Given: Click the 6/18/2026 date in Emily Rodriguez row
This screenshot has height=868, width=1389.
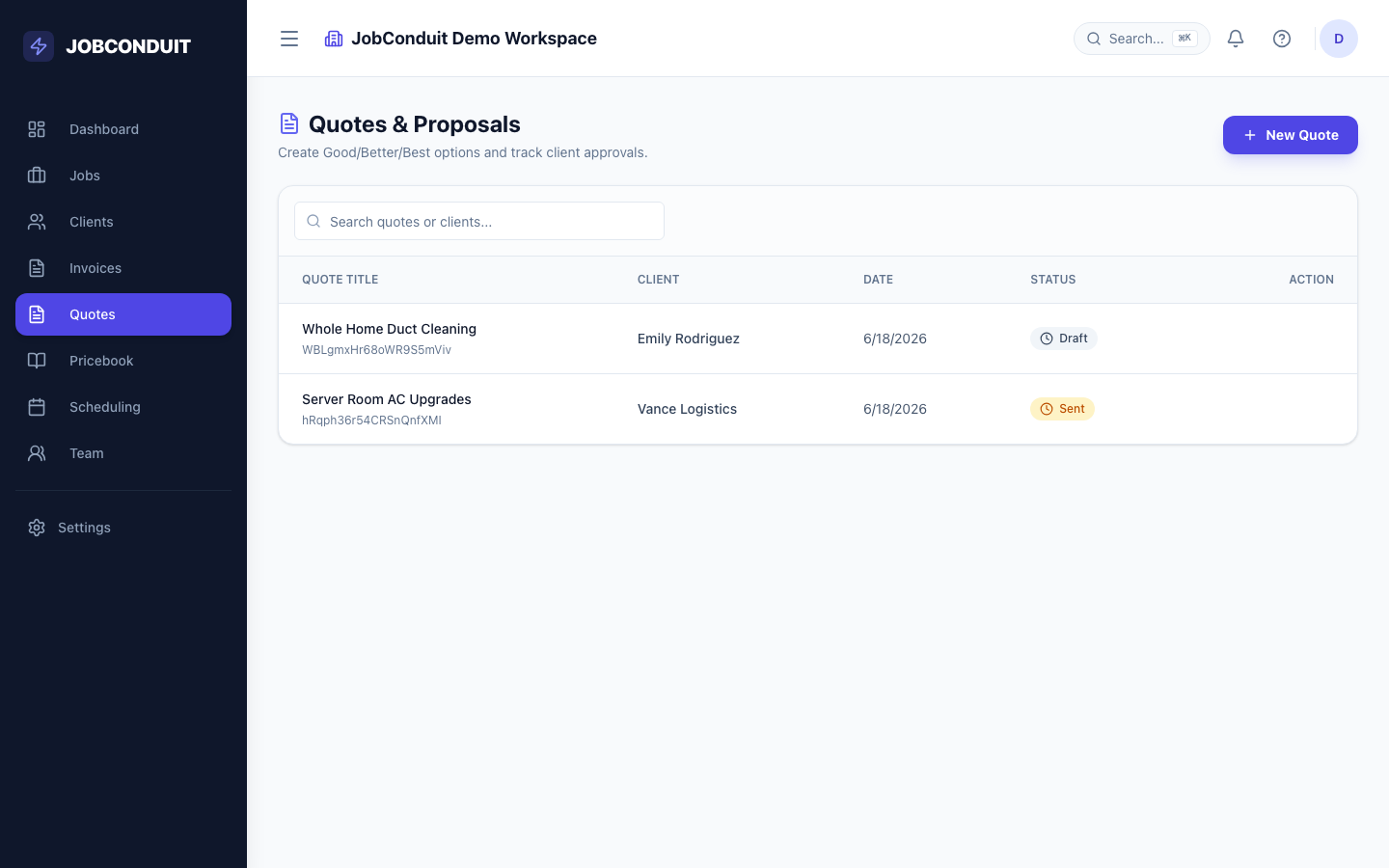Looking at the screenshot, I should click(x=895, y=339).
